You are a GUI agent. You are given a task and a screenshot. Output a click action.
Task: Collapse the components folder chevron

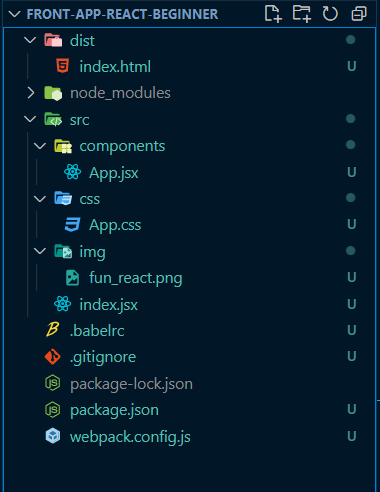pos(40,146)
